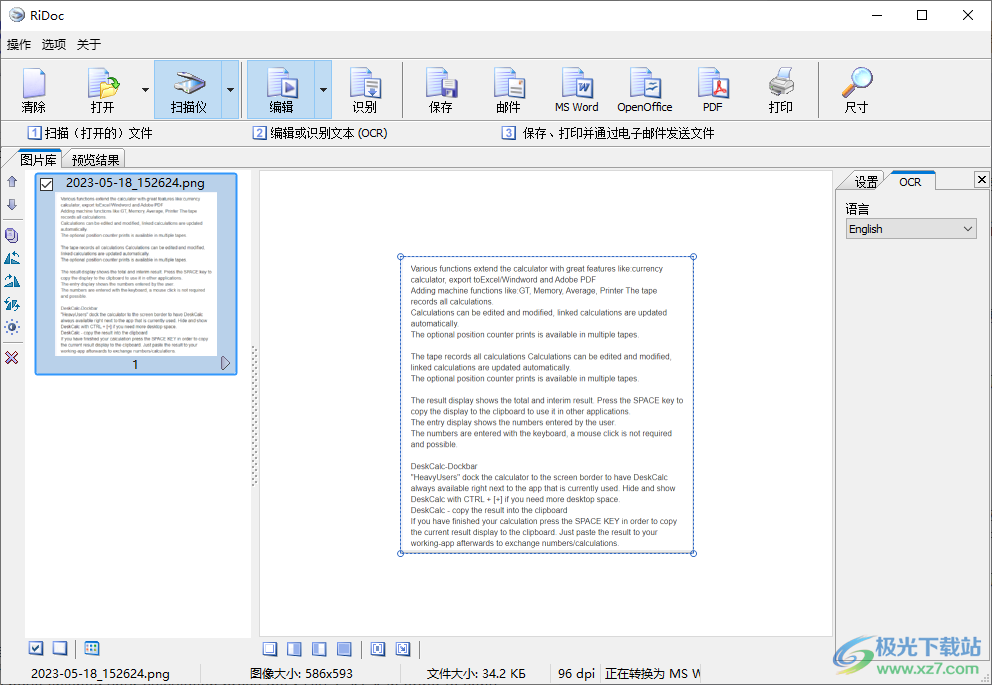Click 96 dpi in status bar
The image size is (992, 685).
pyautogui.click(x=576, y=674)
